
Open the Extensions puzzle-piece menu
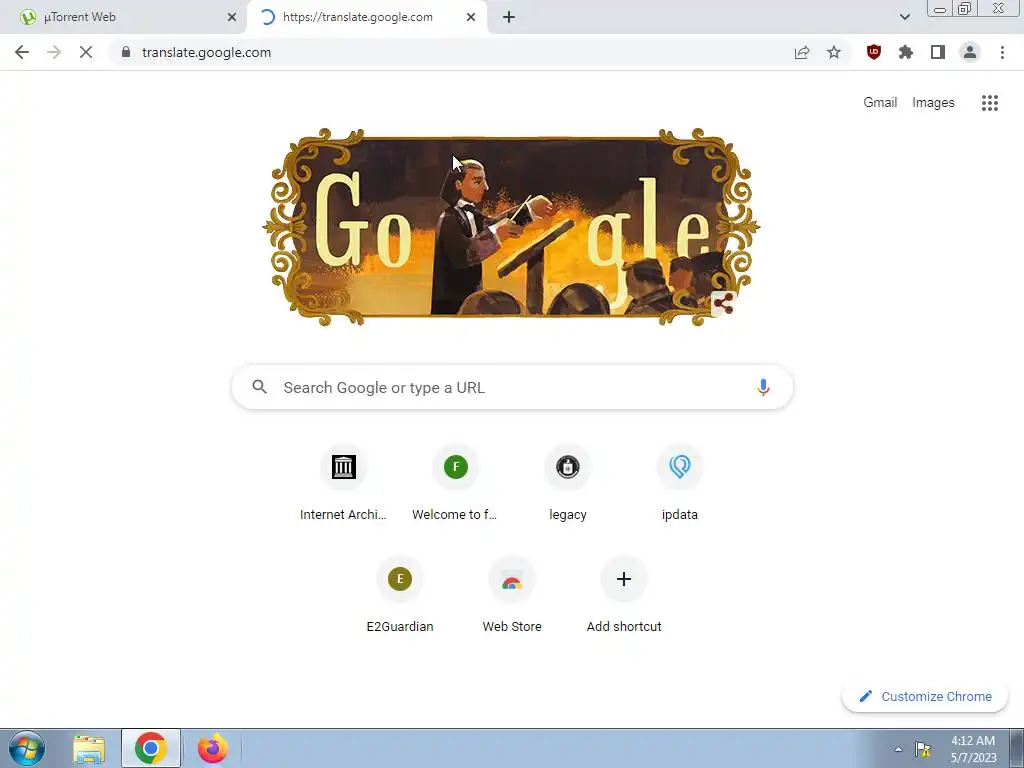905,52
